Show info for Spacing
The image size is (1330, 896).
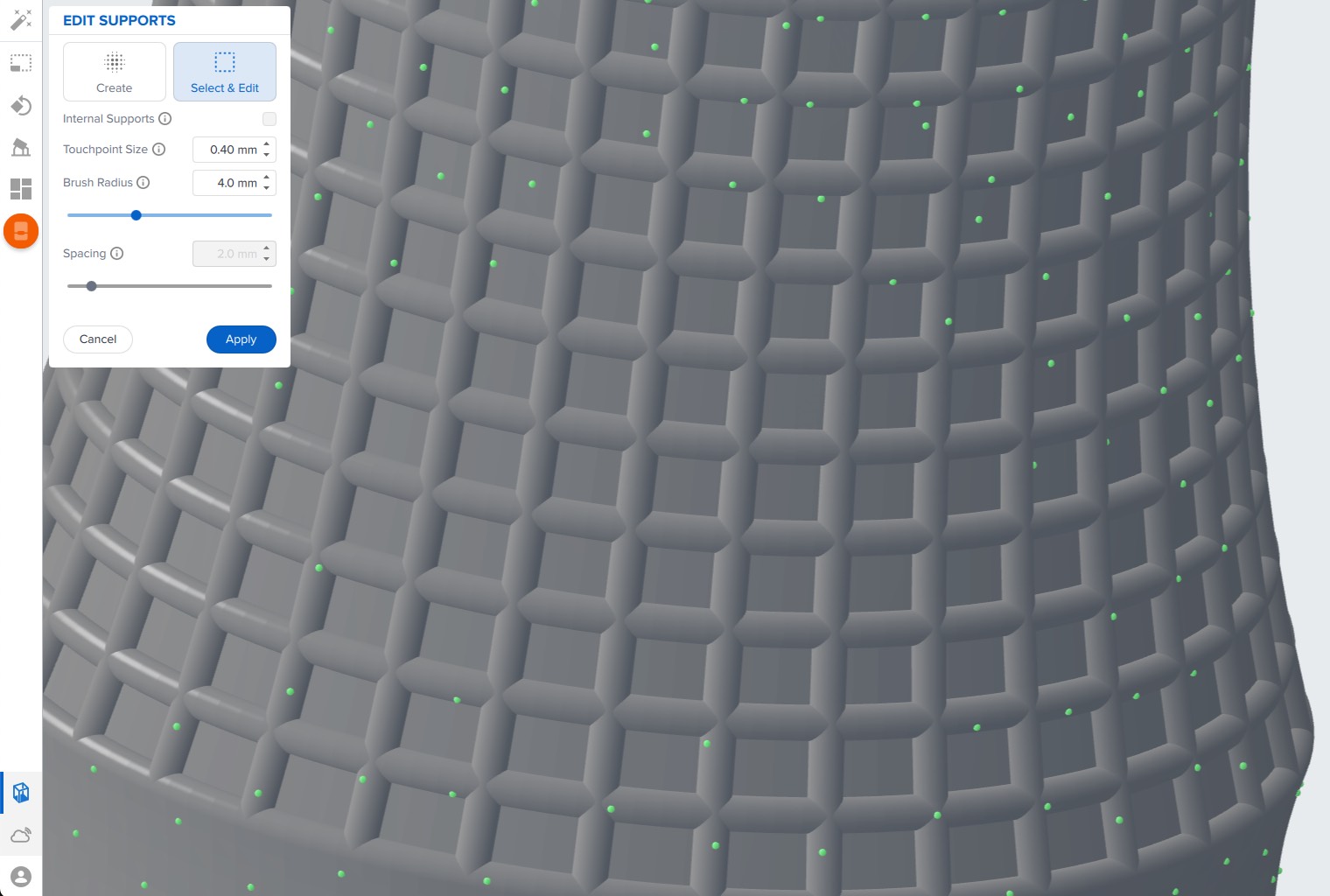[117, 254]
